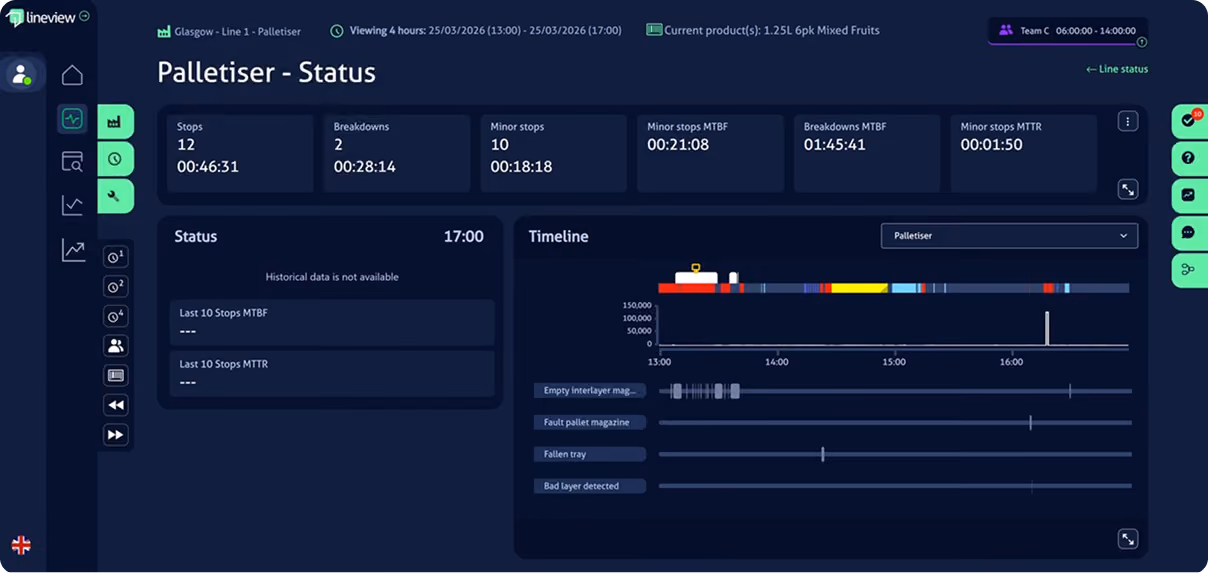Click the Fallen tray event marker

point(823,454)
